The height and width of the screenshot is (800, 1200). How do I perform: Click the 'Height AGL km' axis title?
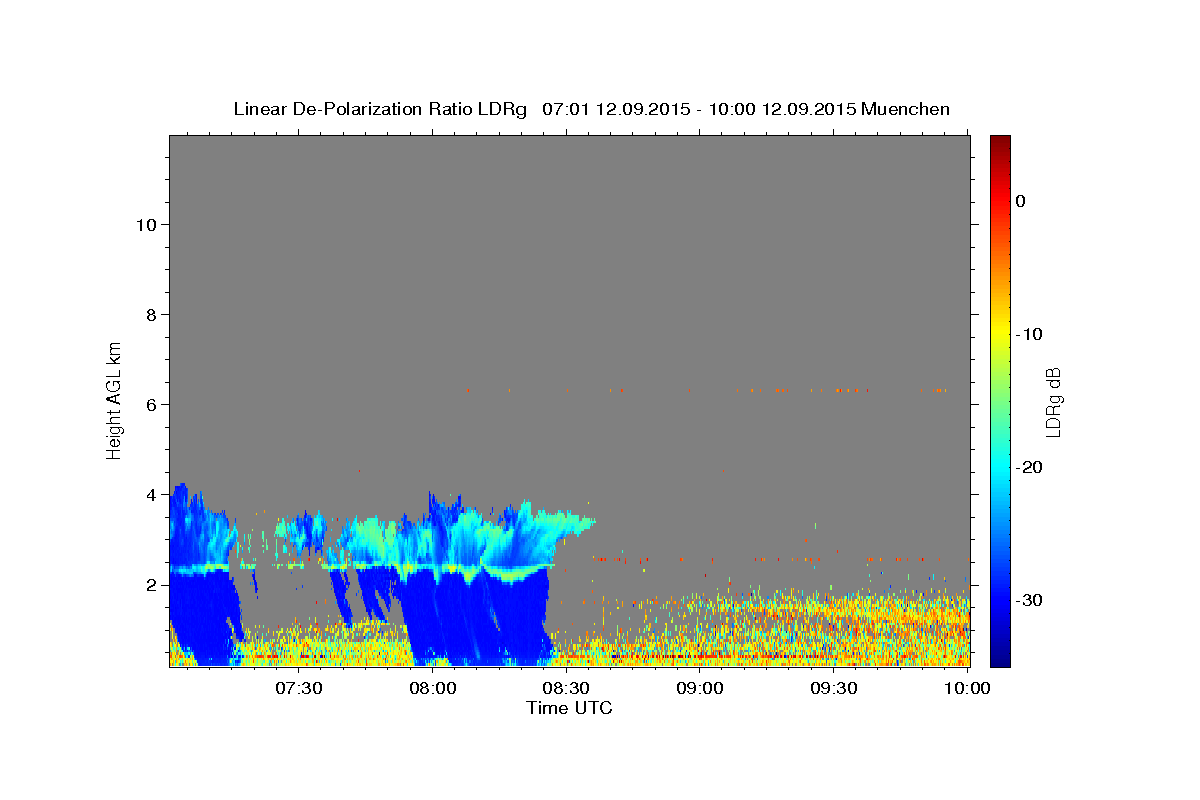tap(115, 400)
